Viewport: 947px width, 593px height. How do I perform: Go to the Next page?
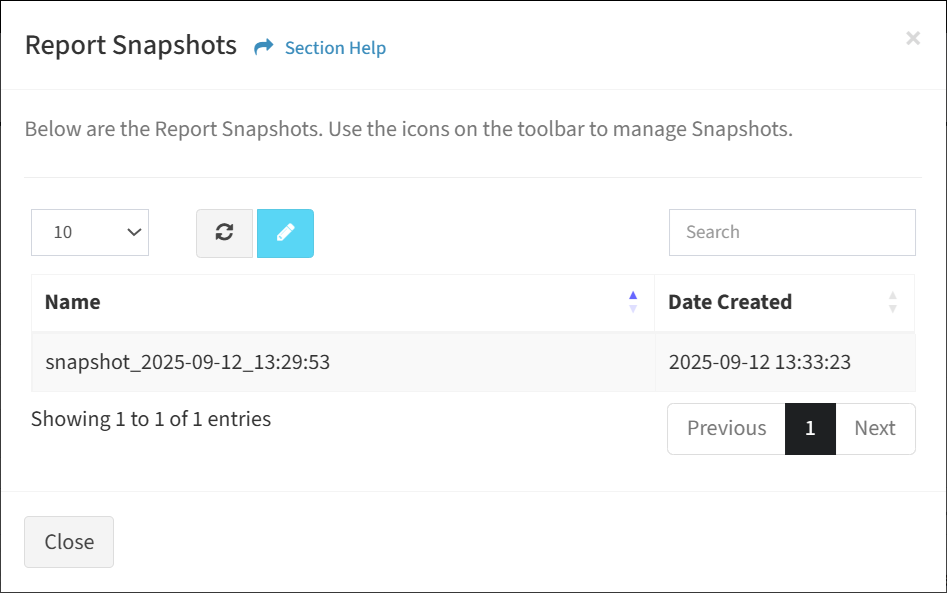coord(875,428)
